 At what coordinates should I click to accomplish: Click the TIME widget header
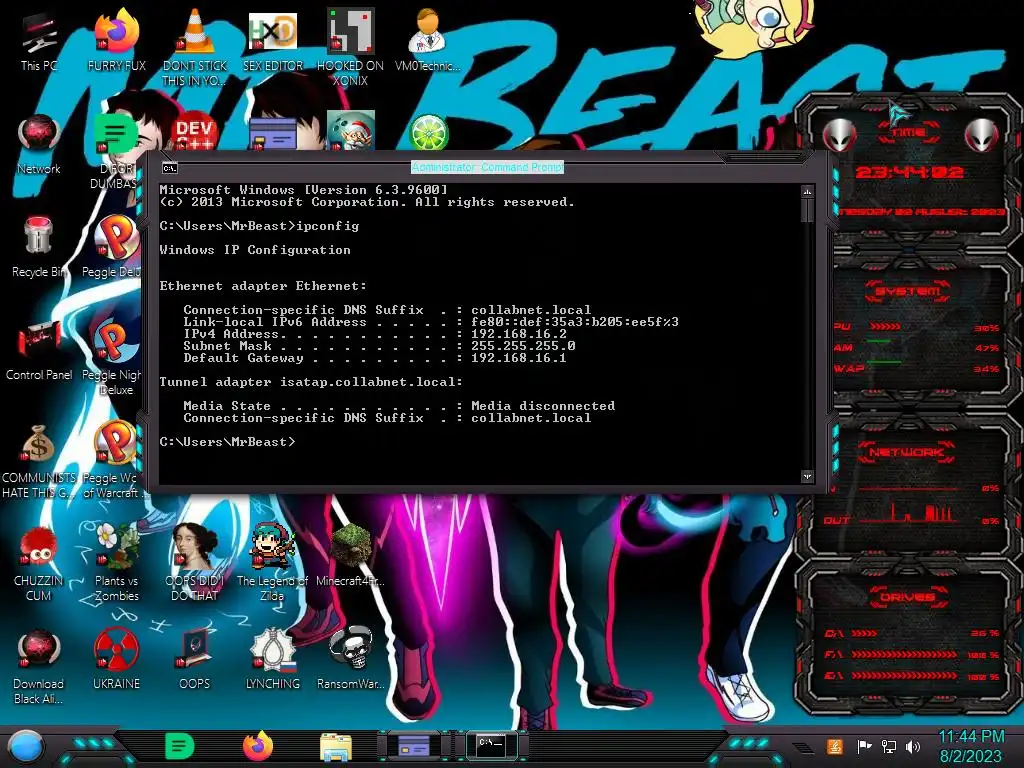[x=908, y=133]
